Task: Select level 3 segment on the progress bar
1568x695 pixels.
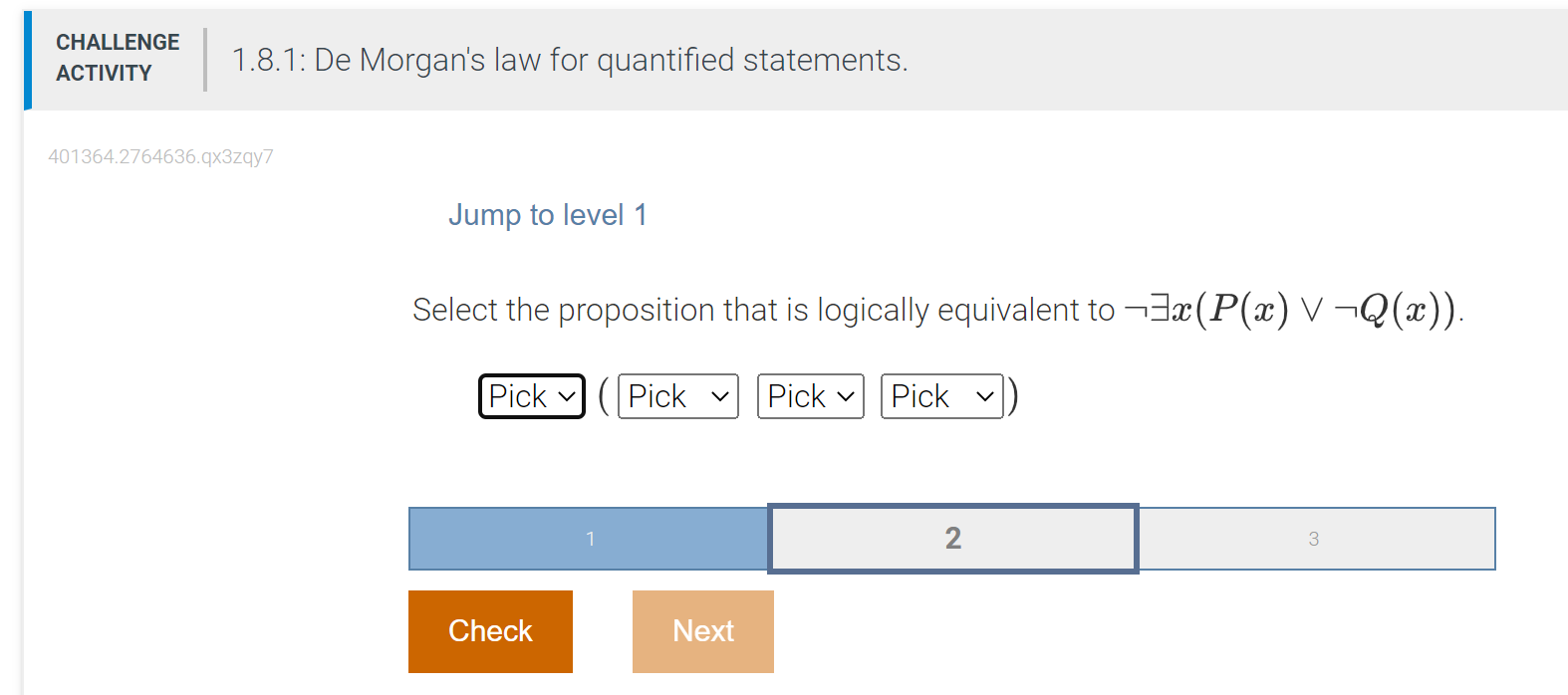Action: tap(1315, 539)
